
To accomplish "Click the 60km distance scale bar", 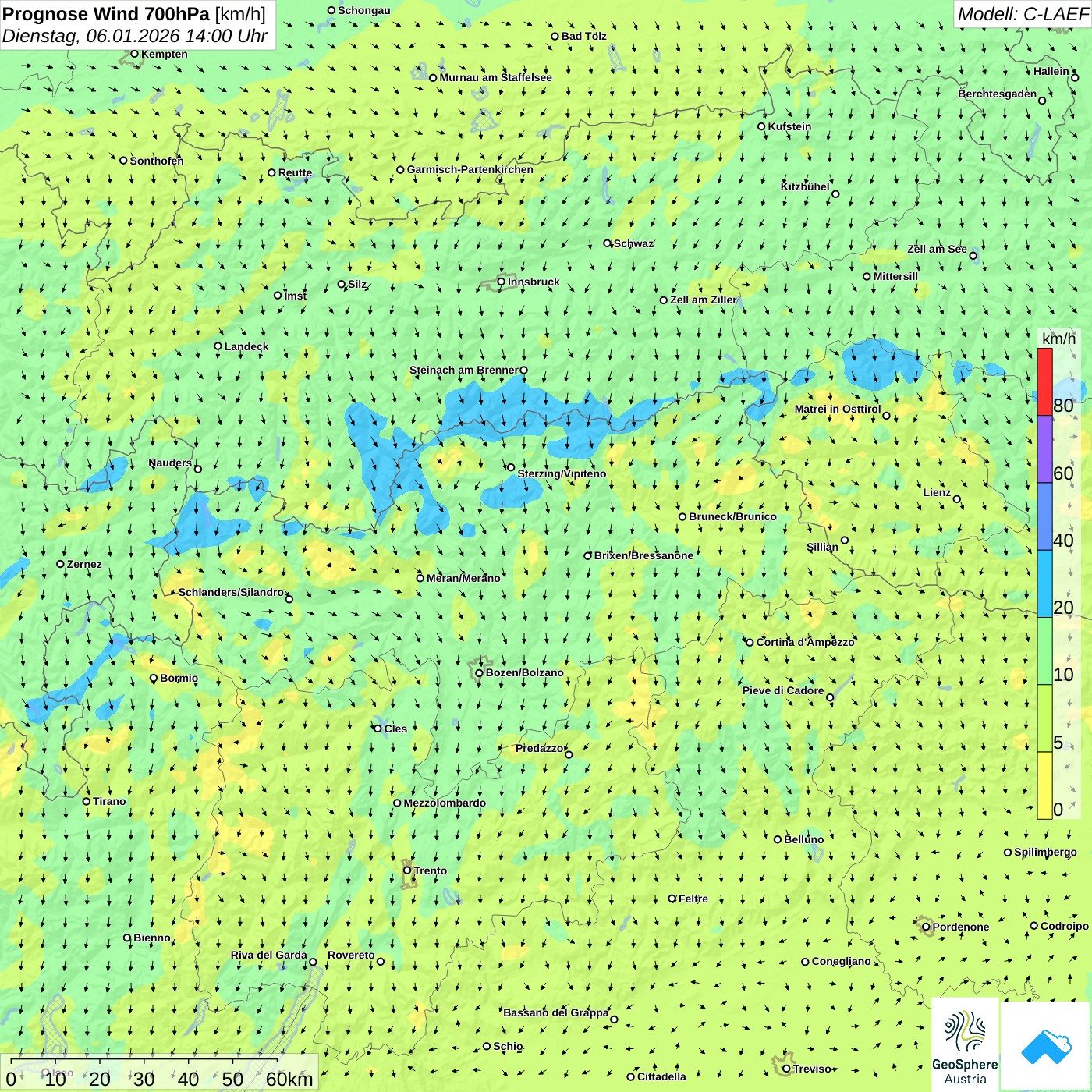I will (160, 1073).
